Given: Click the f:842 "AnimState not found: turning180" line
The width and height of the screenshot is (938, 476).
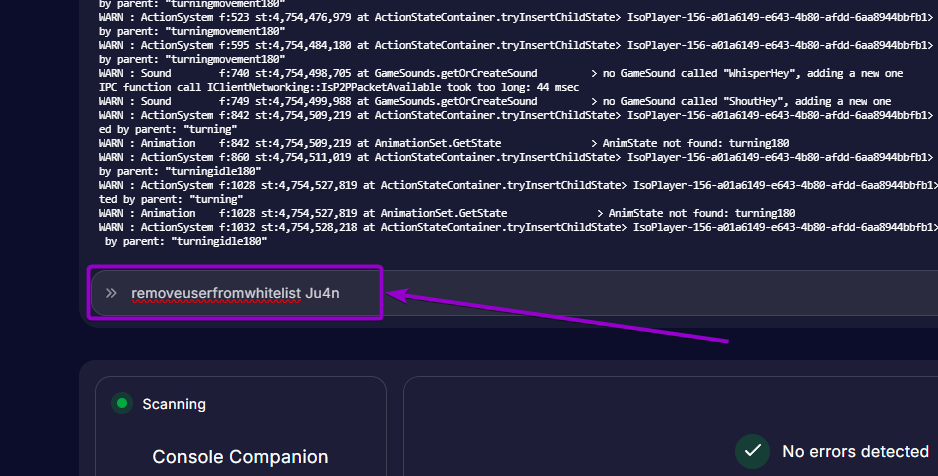Looking at the screenshot, I should pyautogui.click(x=444, y=144).
